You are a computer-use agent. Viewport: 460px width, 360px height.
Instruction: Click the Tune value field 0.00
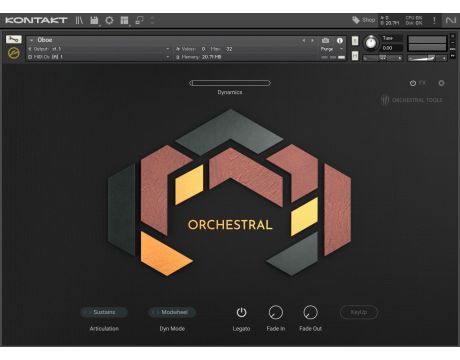(392, 48)
